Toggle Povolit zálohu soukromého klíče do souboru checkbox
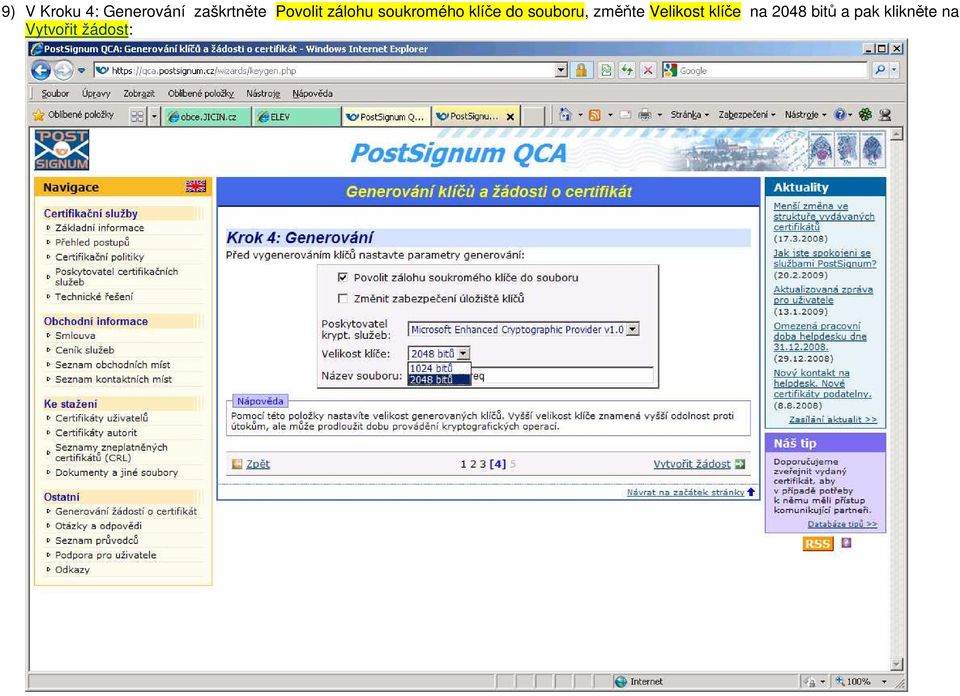Viewport: 960px width, 696px height. point(343,277)
